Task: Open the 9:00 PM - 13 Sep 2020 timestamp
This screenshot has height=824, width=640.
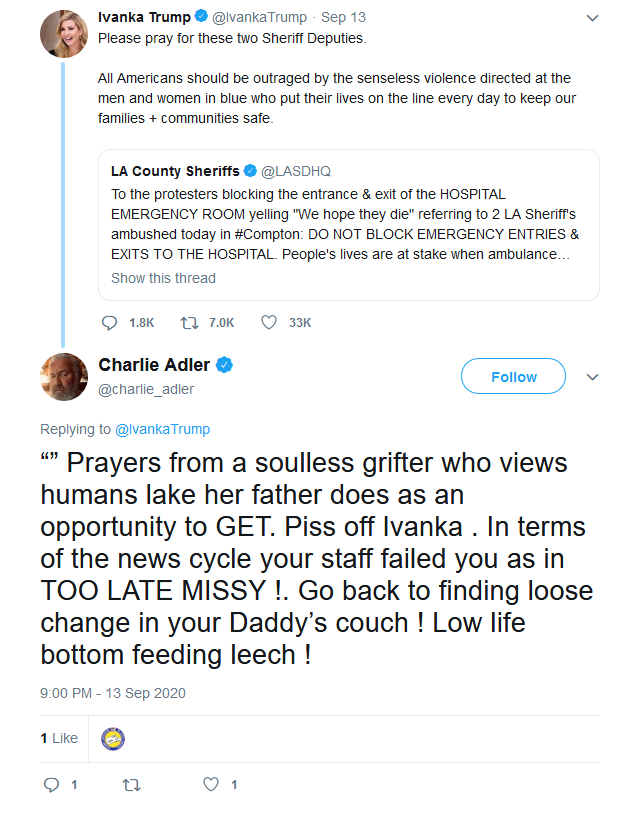Action: click(113, 693)
